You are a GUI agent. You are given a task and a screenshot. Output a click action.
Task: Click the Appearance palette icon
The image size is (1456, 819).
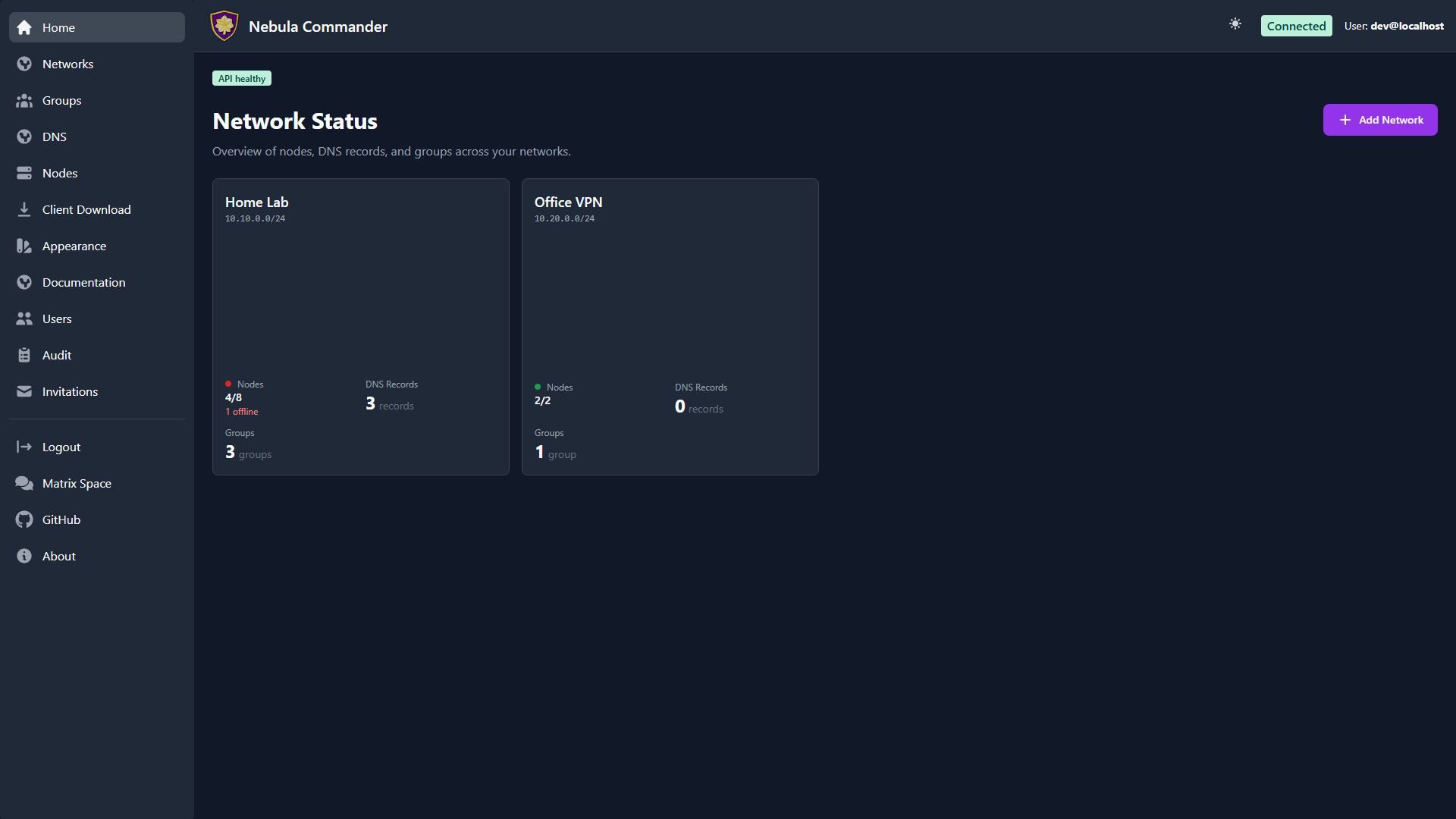(24, 246)
